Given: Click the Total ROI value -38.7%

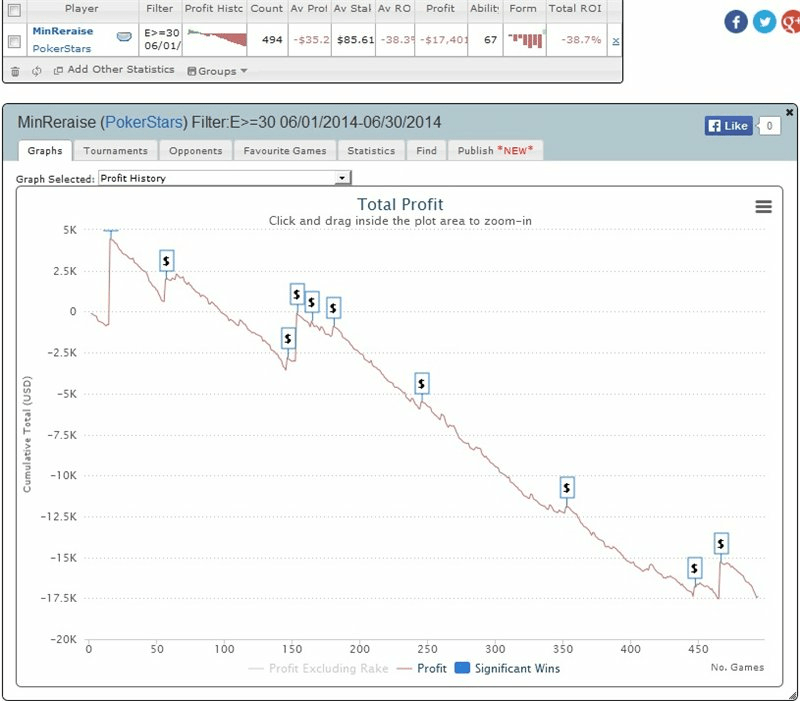Looking at the screenshot, I should tap(581, 40).
